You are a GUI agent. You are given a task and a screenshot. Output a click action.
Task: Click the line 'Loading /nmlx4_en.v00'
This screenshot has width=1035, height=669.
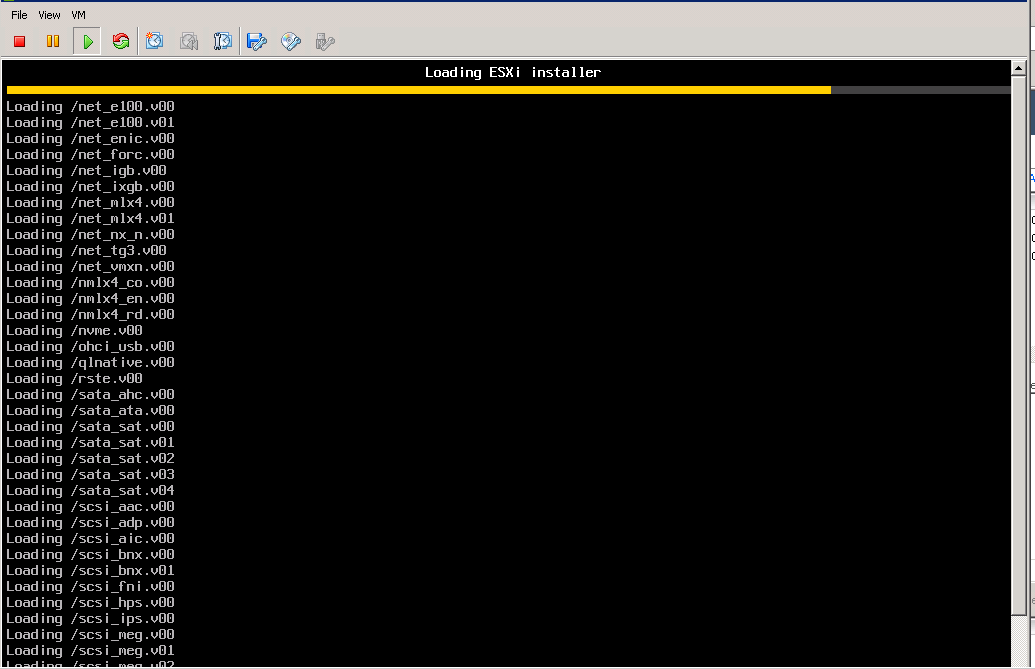tap(90, 298)
